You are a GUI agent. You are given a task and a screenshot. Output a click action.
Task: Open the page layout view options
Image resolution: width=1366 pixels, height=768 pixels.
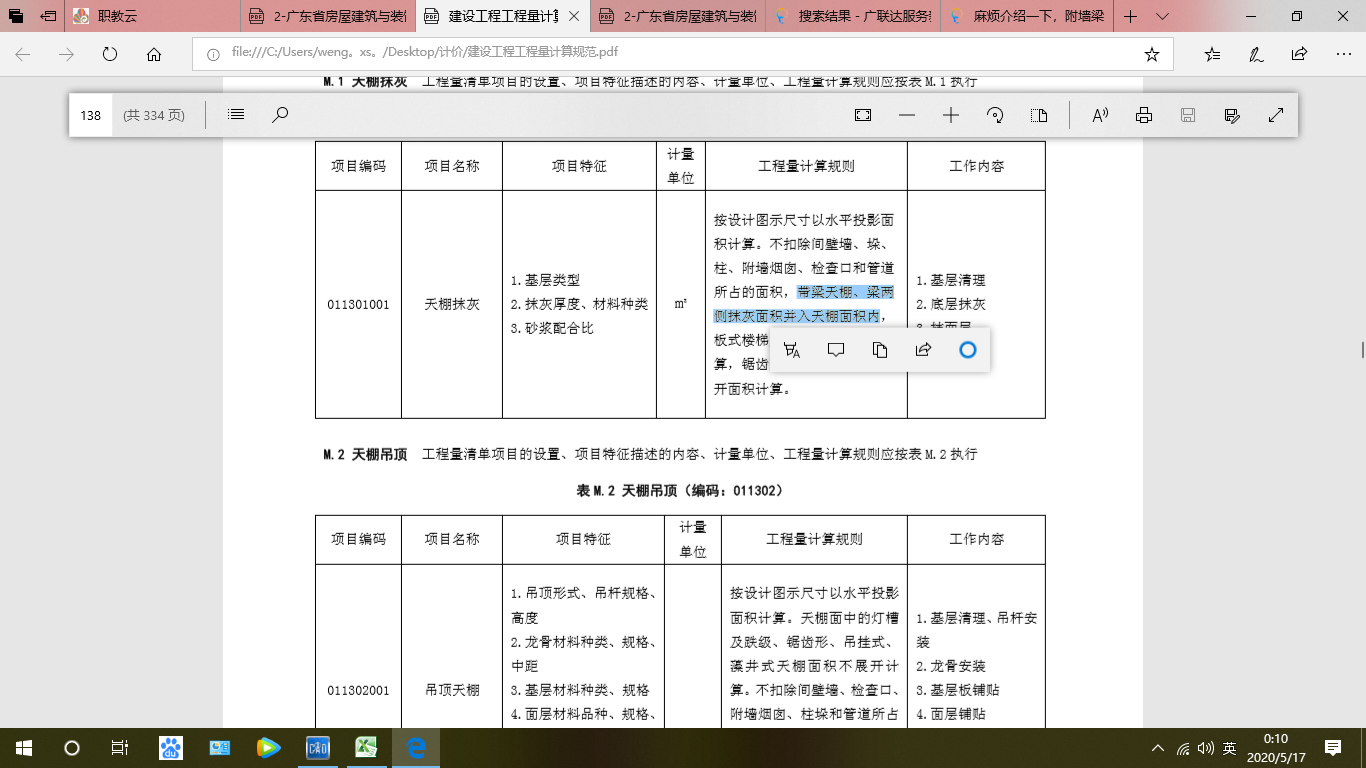pyautogui.click(x=1039, y=115)
